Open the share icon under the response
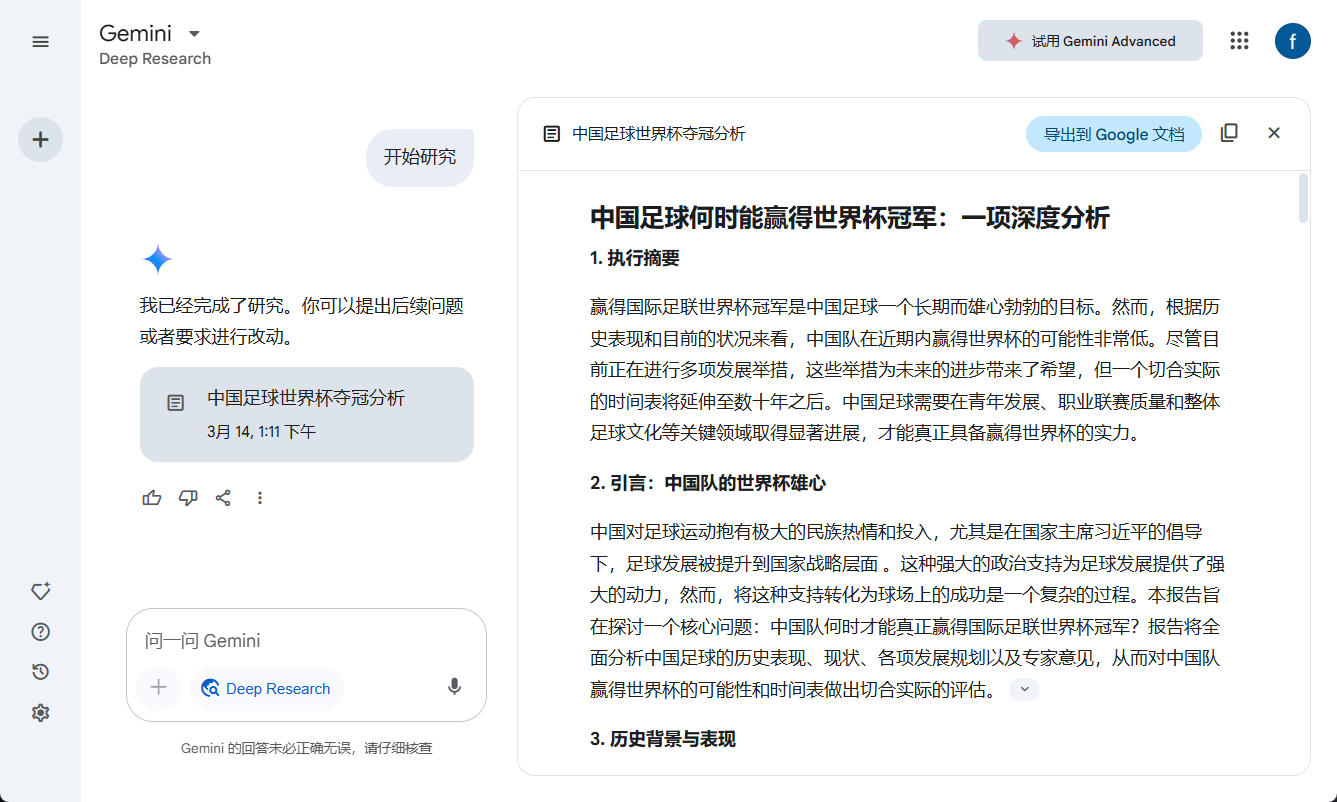 tap(223, 497)
